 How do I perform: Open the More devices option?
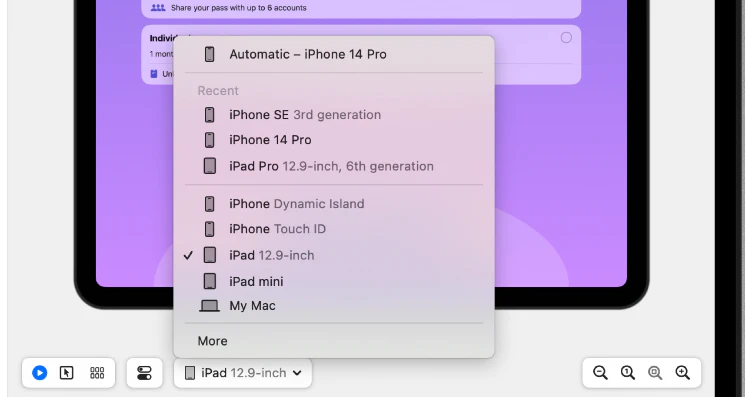(x=334, y=341)
